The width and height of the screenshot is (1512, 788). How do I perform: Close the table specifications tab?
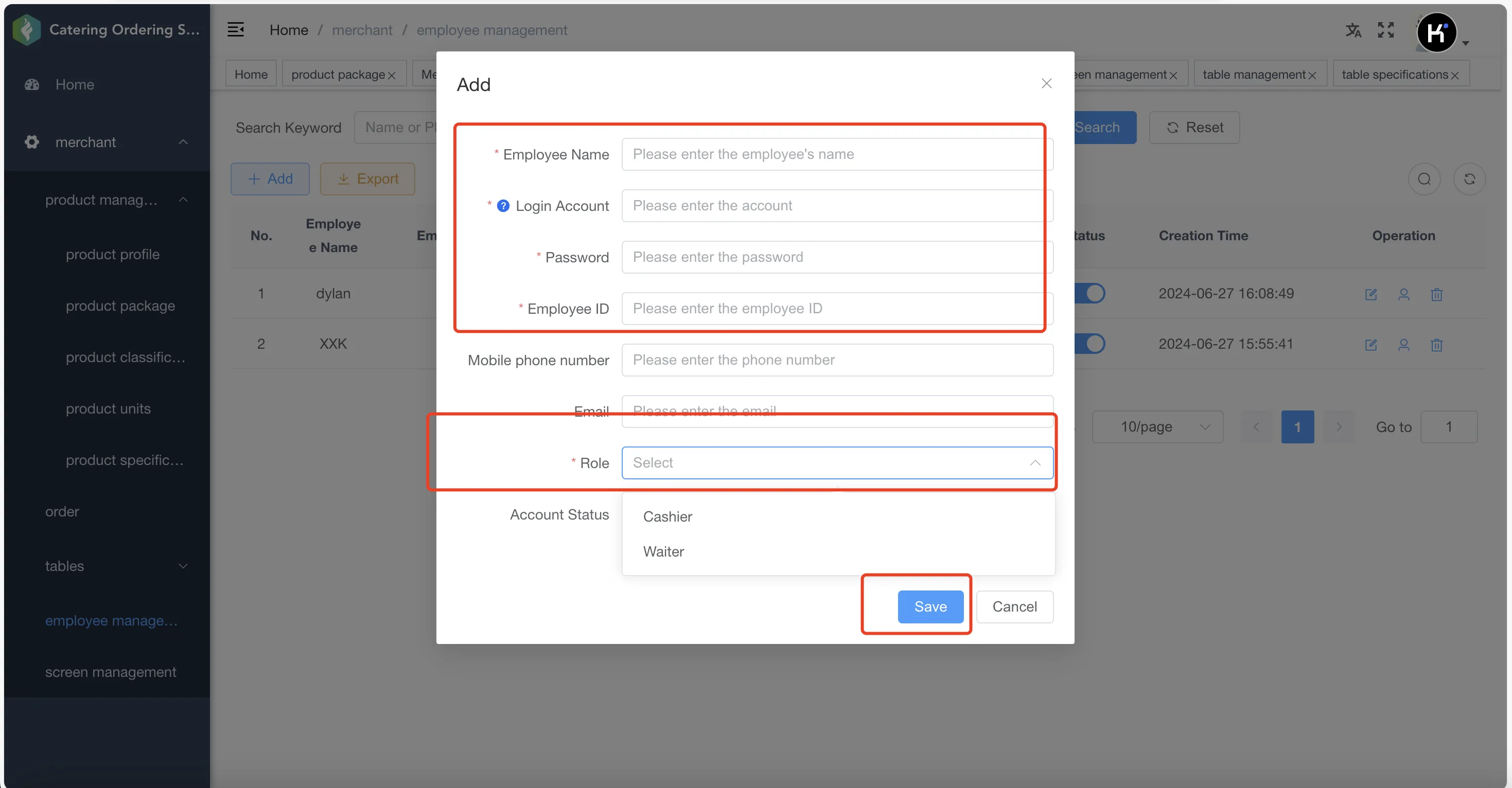[x=1454, y=75]
